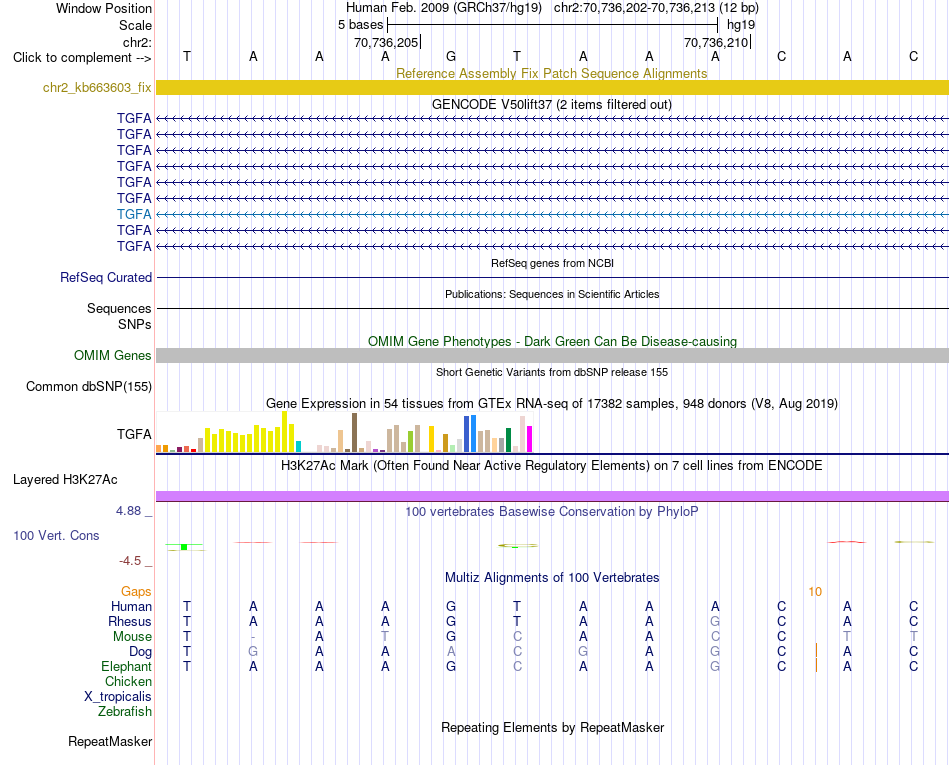Open 'Publications: Sequences in Scientific Articles' title
The height and width of the screenshot is (765, 950).
pos(552,294)
